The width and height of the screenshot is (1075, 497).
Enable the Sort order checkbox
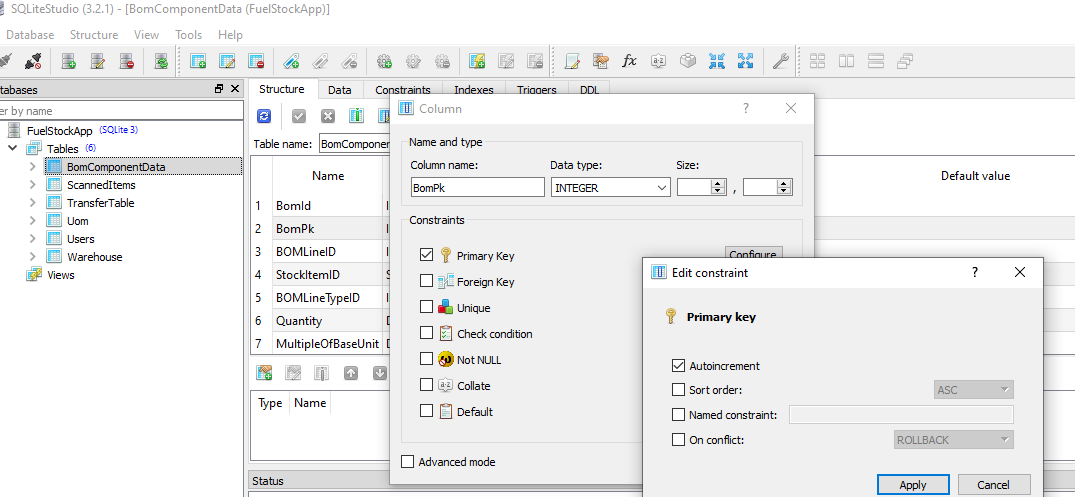pyautogui.click(x=678, y=390)
